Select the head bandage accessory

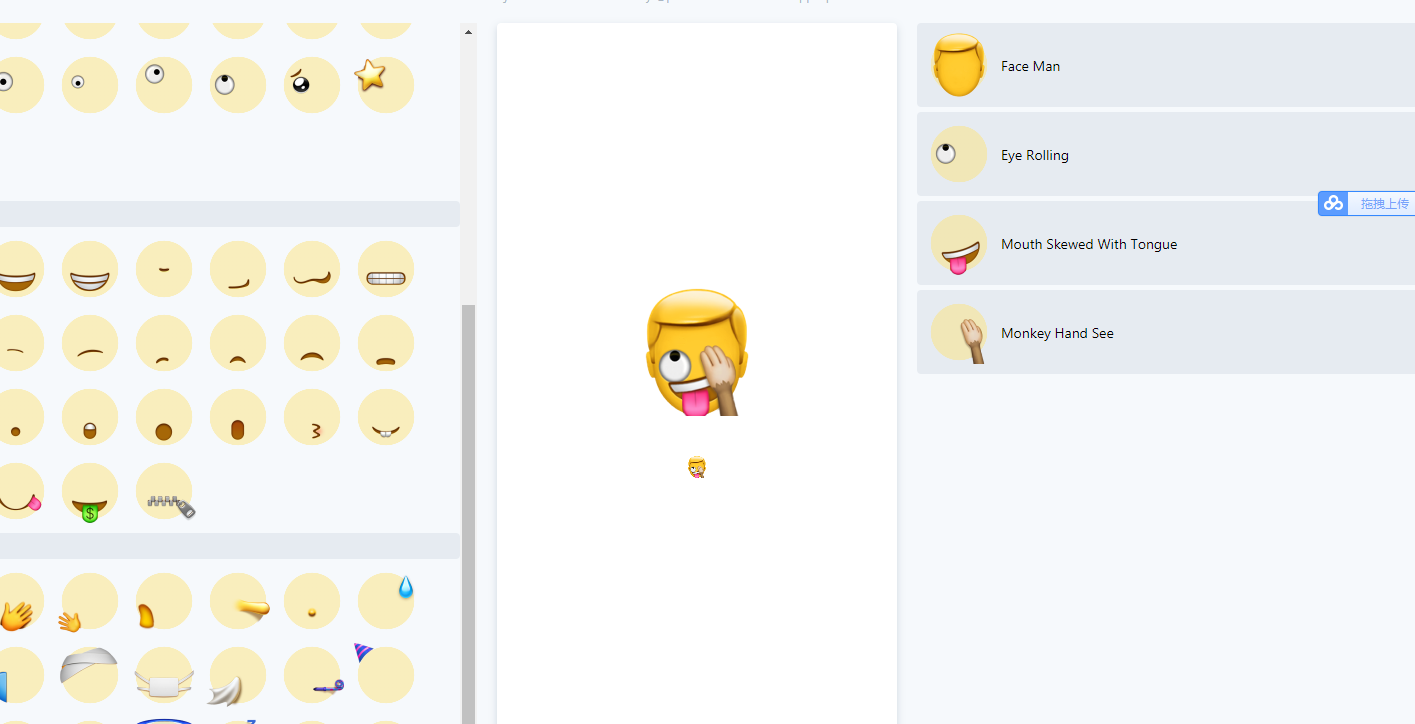[90, 675]
